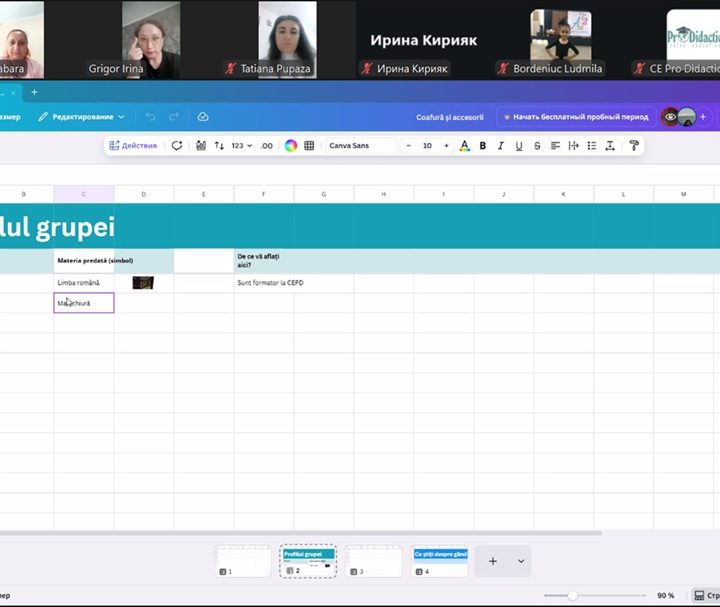720x607 pixels.
Task: Open the Действия actions menu
Action: [x=133, y=146]
